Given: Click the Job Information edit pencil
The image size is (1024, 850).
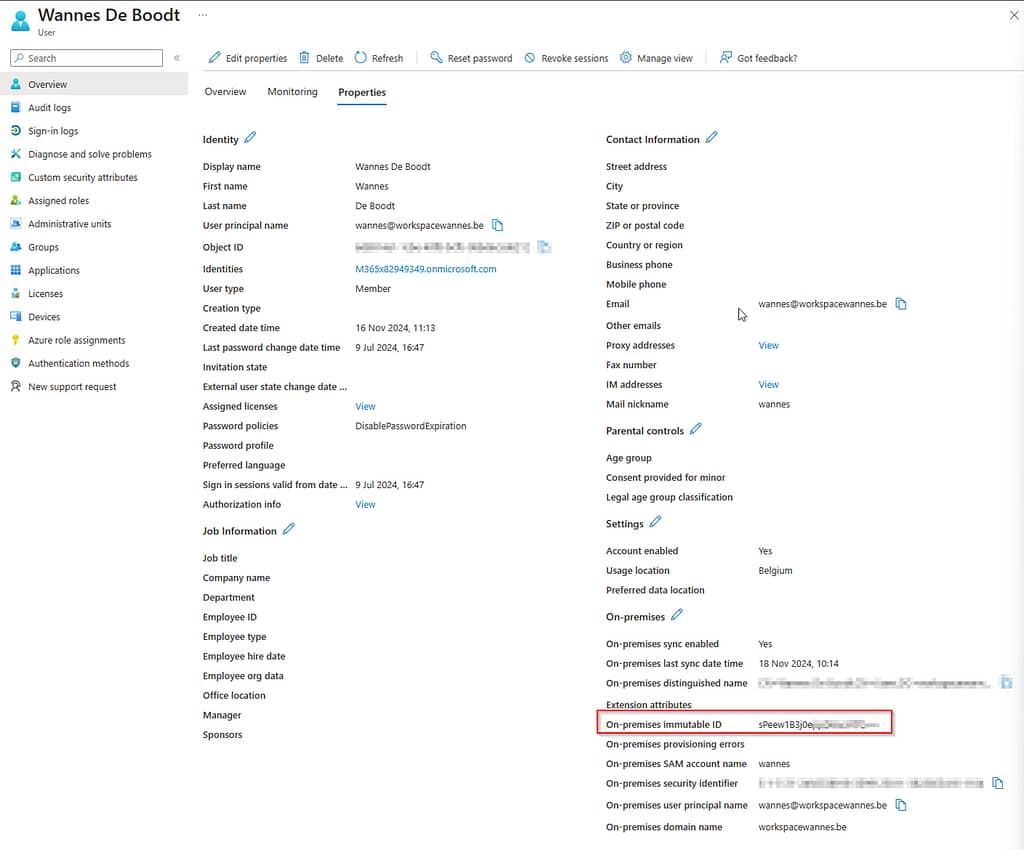Looking at the screenshot, I should tap(289, 529).
